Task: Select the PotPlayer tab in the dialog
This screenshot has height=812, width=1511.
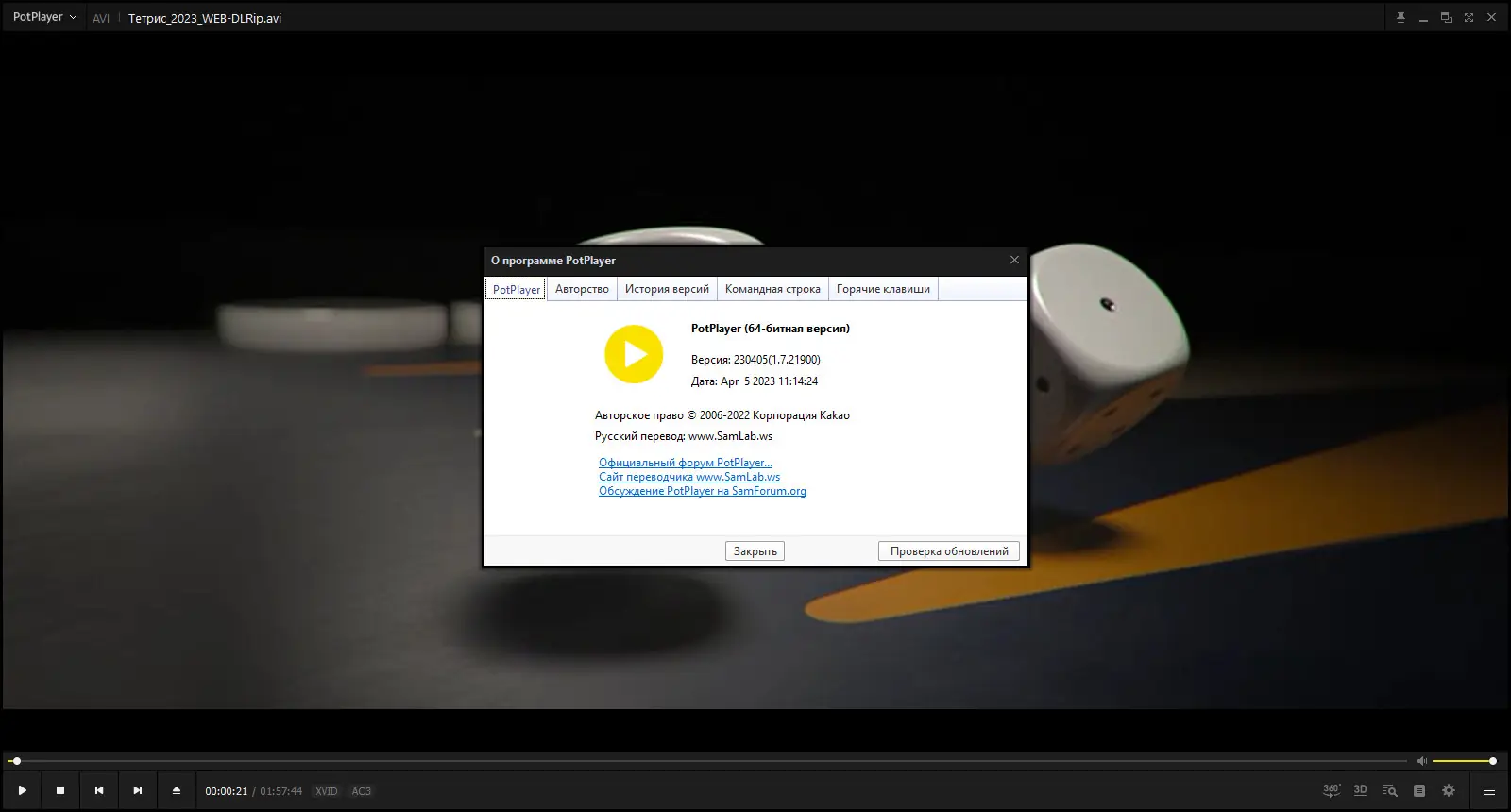Action: 516,289
